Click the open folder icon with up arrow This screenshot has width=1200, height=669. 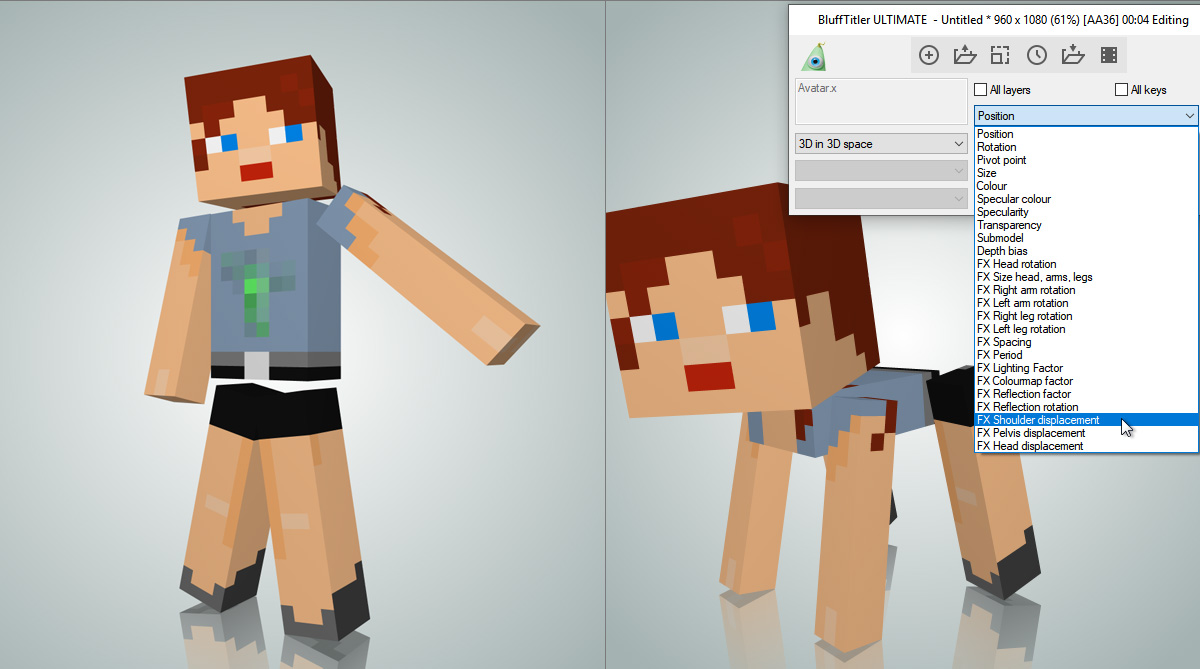click(964, 55)
